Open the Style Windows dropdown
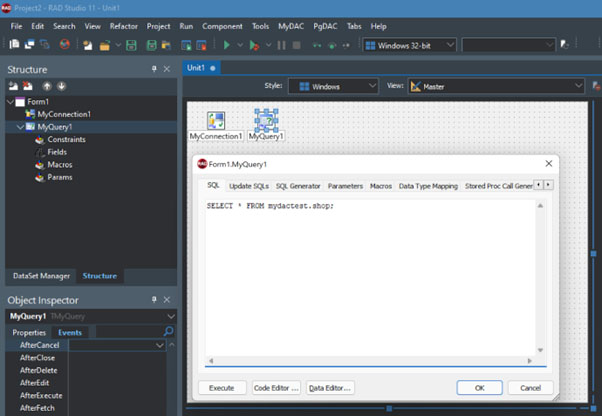This screenshot has width=602, height=416. click(333, 86)
